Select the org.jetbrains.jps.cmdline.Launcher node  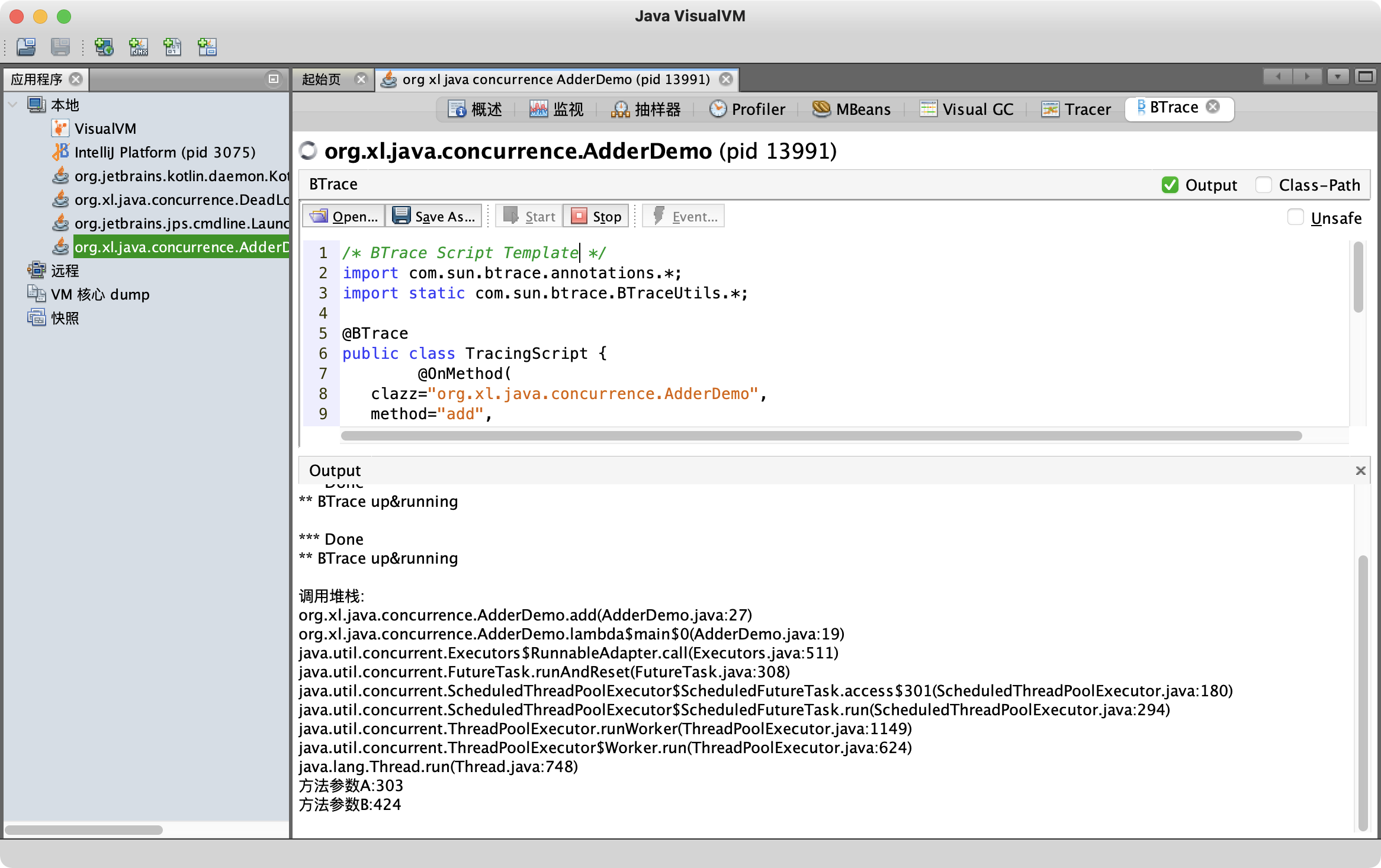[x=181, y=223]
